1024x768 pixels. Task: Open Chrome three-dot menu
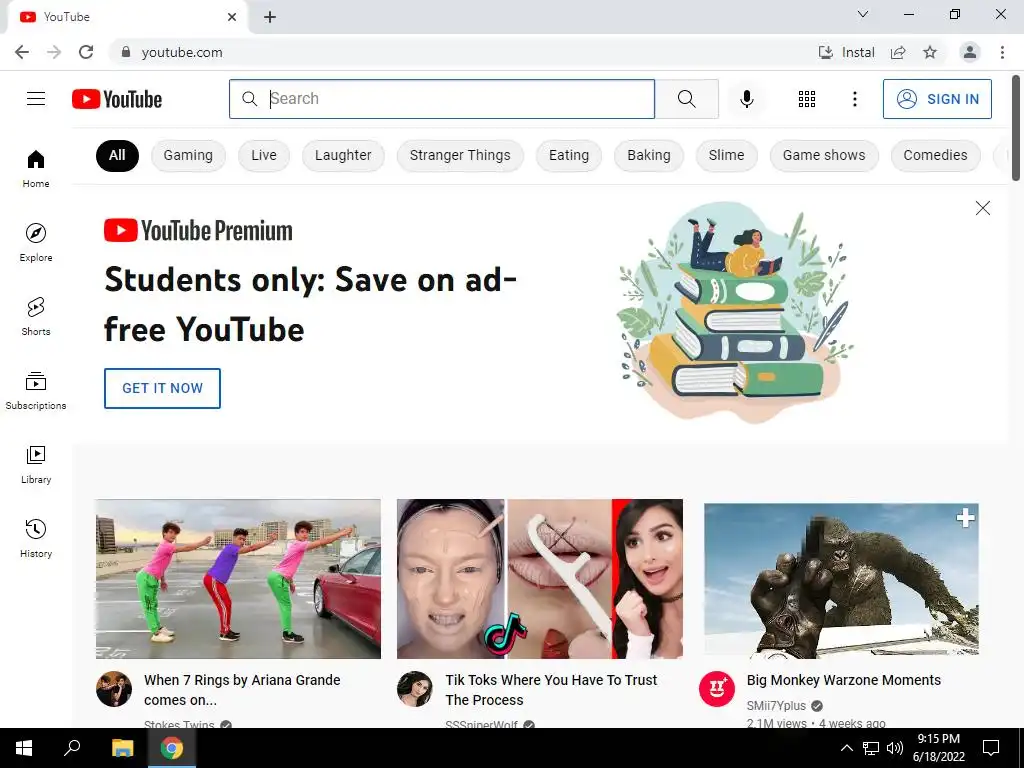click(1002, 52)
